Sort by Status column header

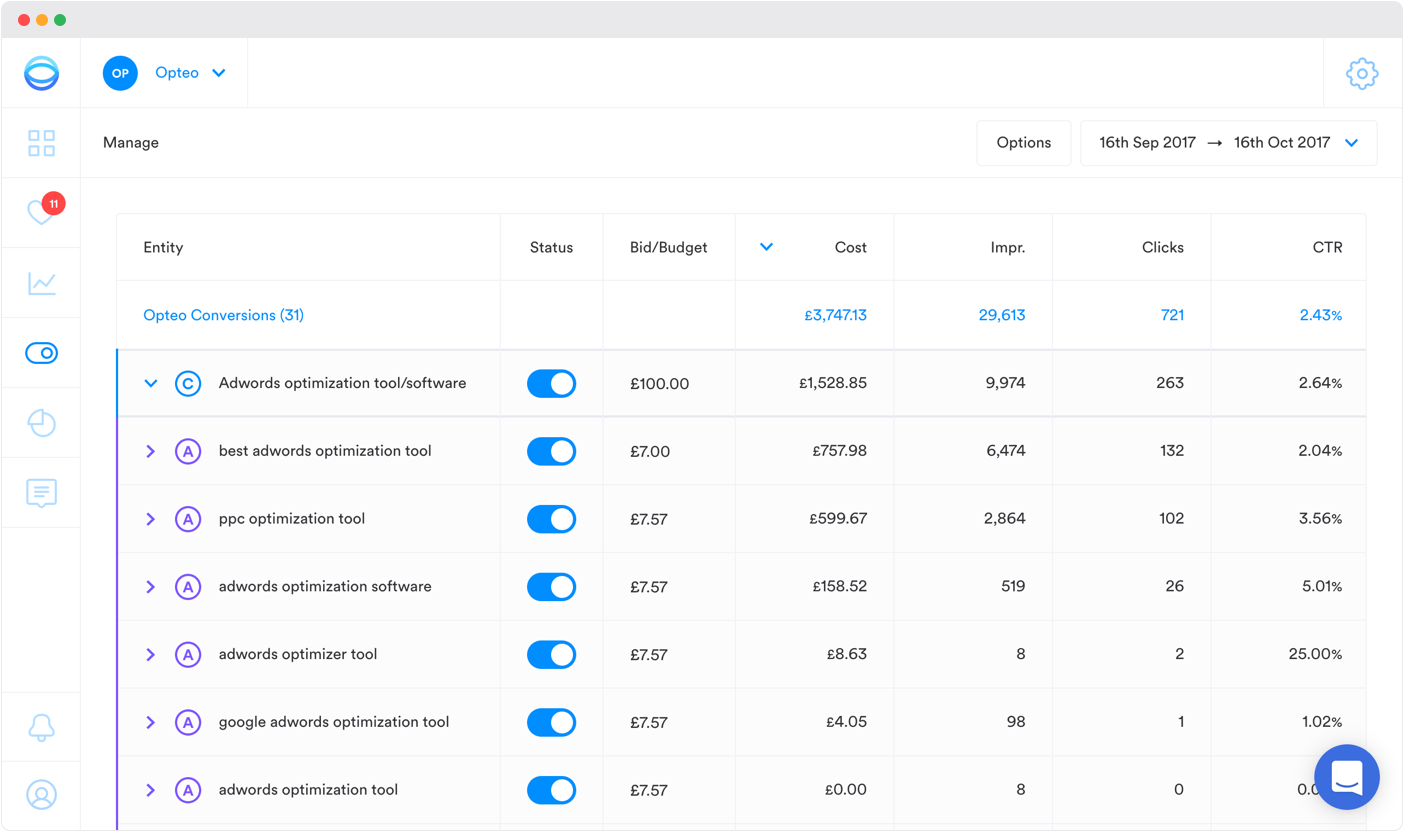(551, 247)
